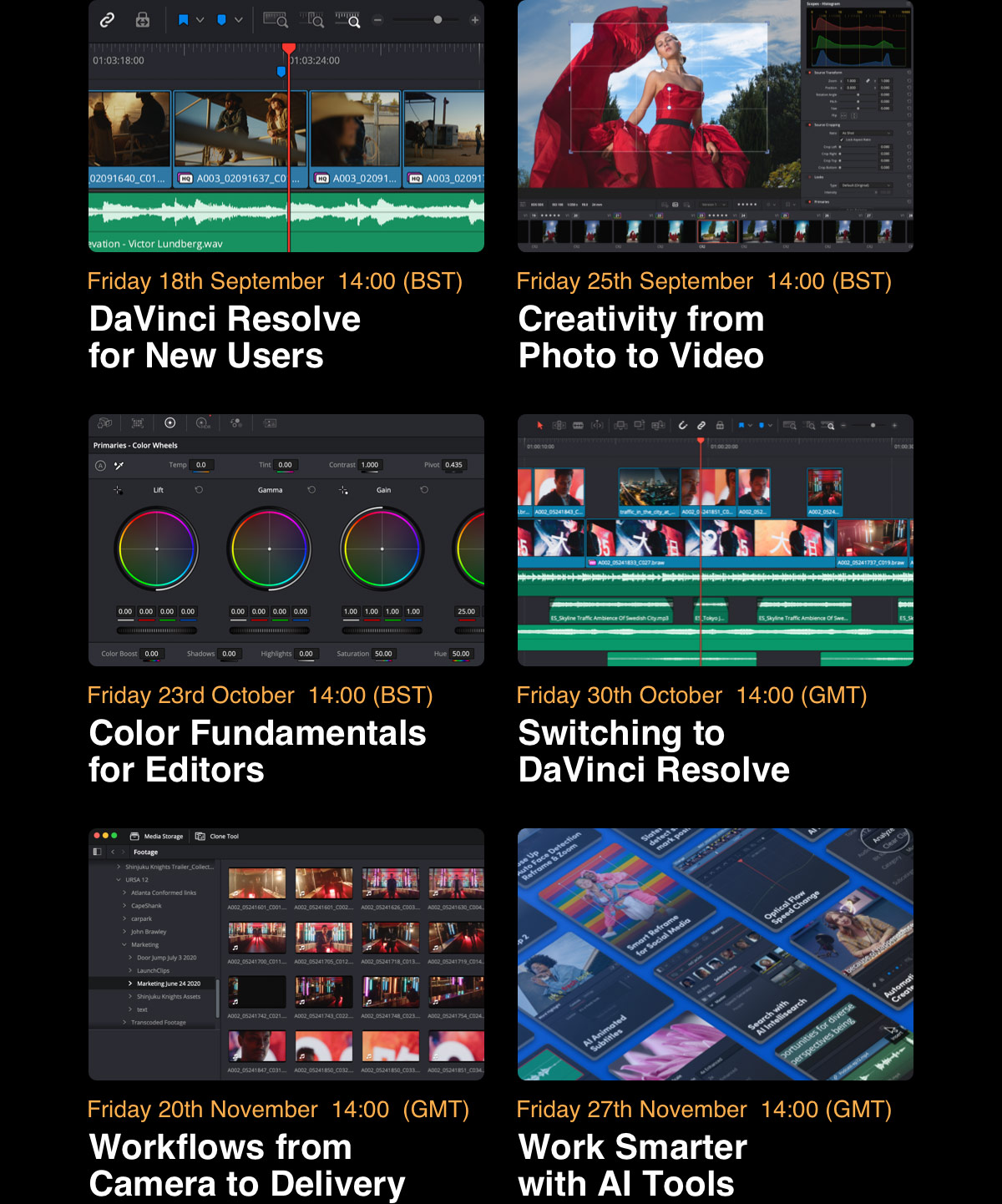
Task: Pick black point next to Lift
Action: click(x=118, y=490)
